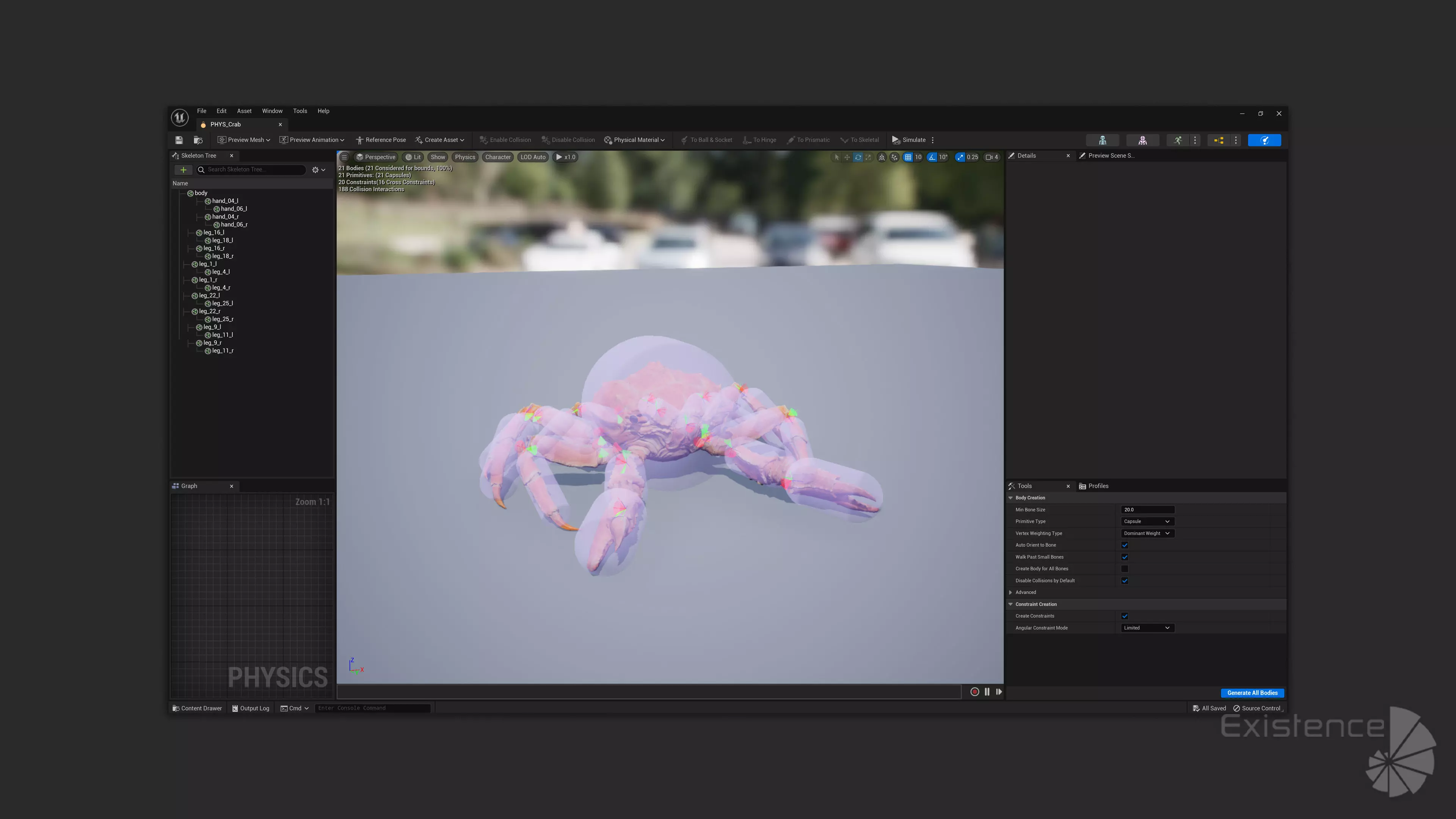Screen dimensions: 1456x819
Task: Toggle scale snapping in the viewport
Action: [960, 157]
